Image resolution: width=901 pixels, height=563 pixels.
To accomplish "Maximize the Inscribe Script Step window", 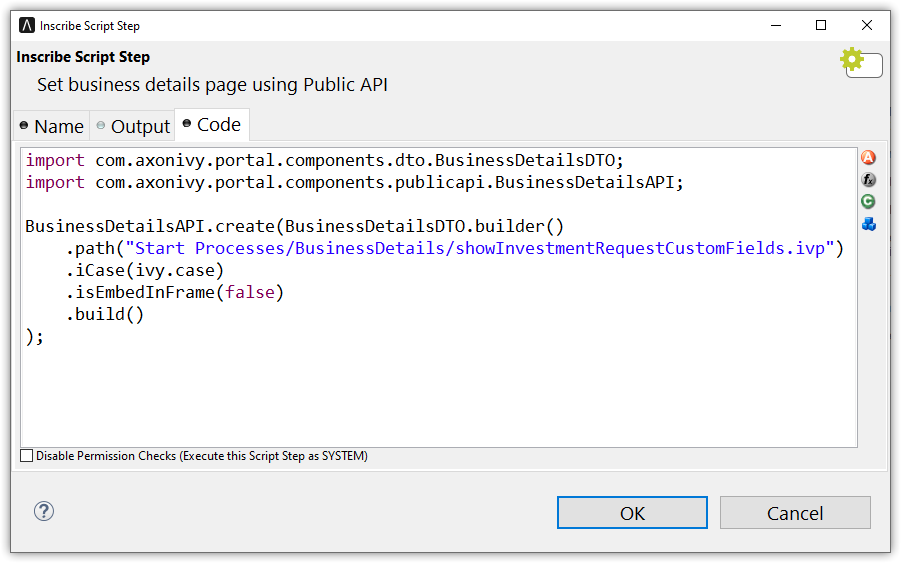I will pos(821,25).
